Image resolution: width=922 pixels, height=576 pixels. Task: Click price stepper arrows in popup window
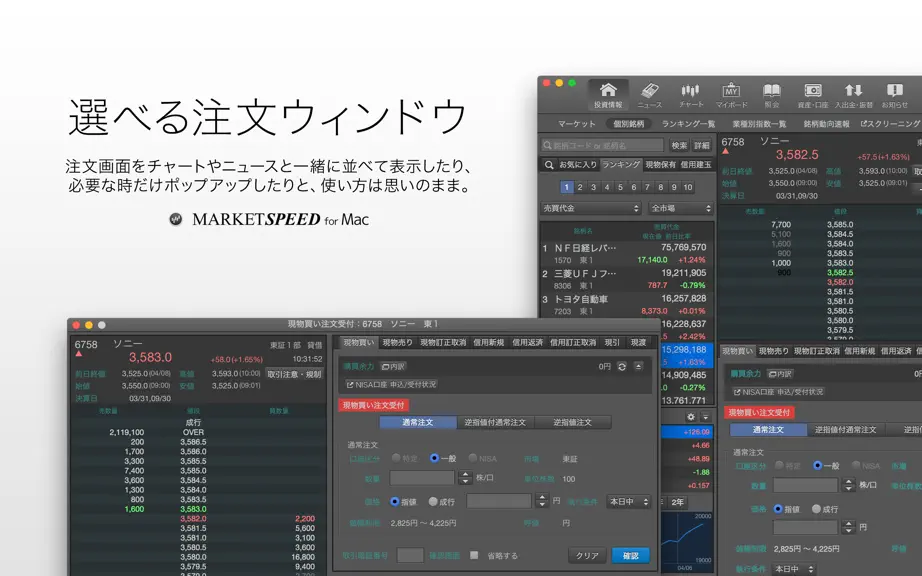point(542,501)
